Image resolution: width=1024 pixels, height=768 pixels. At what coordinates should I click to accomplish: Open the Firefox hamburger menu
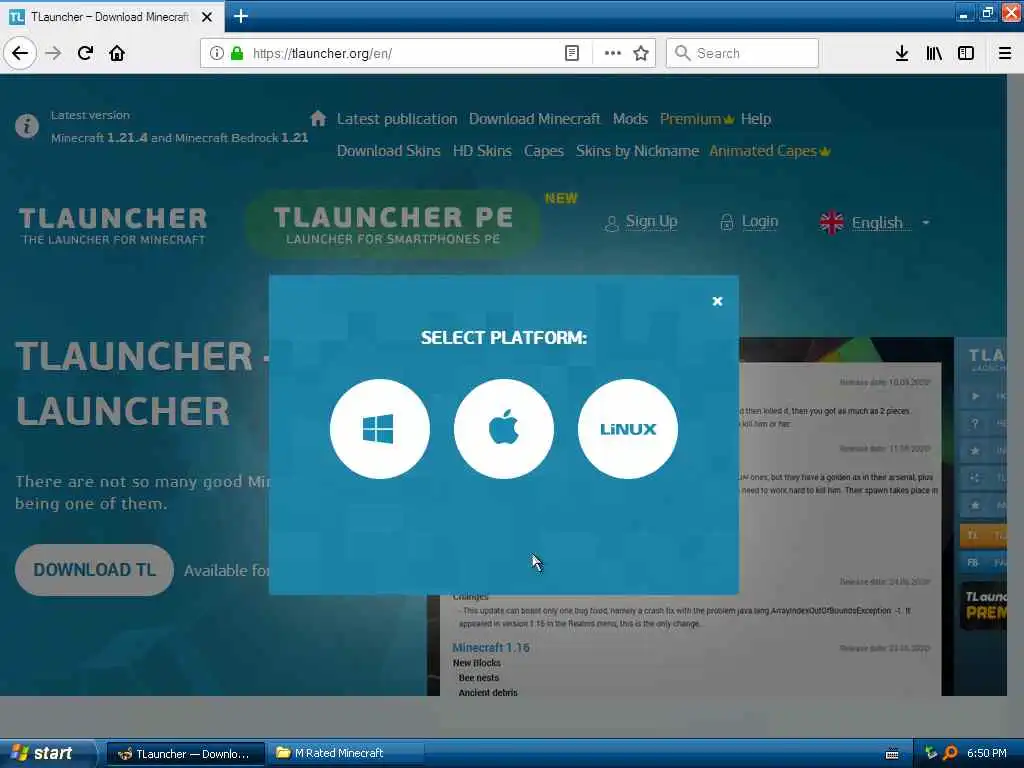click(x=1005, y=53)
